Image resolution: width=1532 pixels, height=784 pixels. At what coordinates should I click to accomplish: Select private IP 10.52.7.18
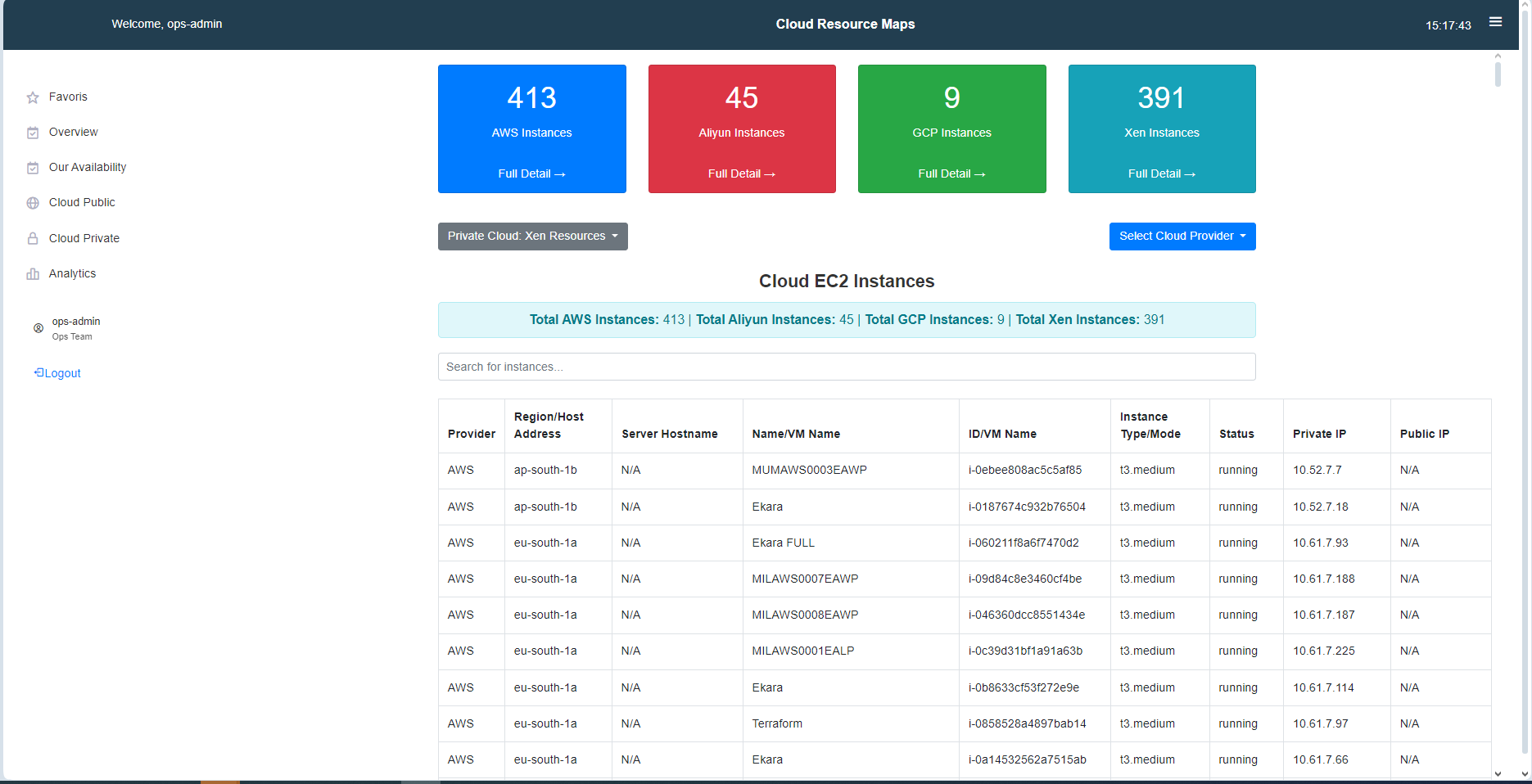point(1321,507)
